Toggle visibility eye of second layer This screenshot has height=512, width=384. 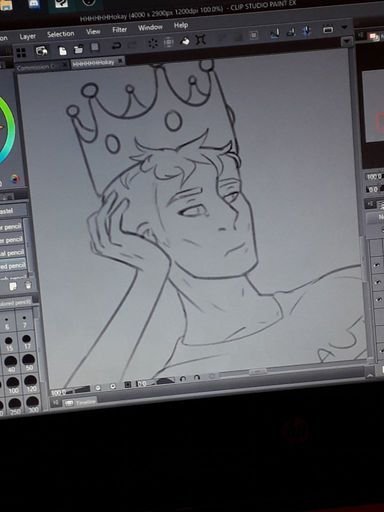point(378,282)
